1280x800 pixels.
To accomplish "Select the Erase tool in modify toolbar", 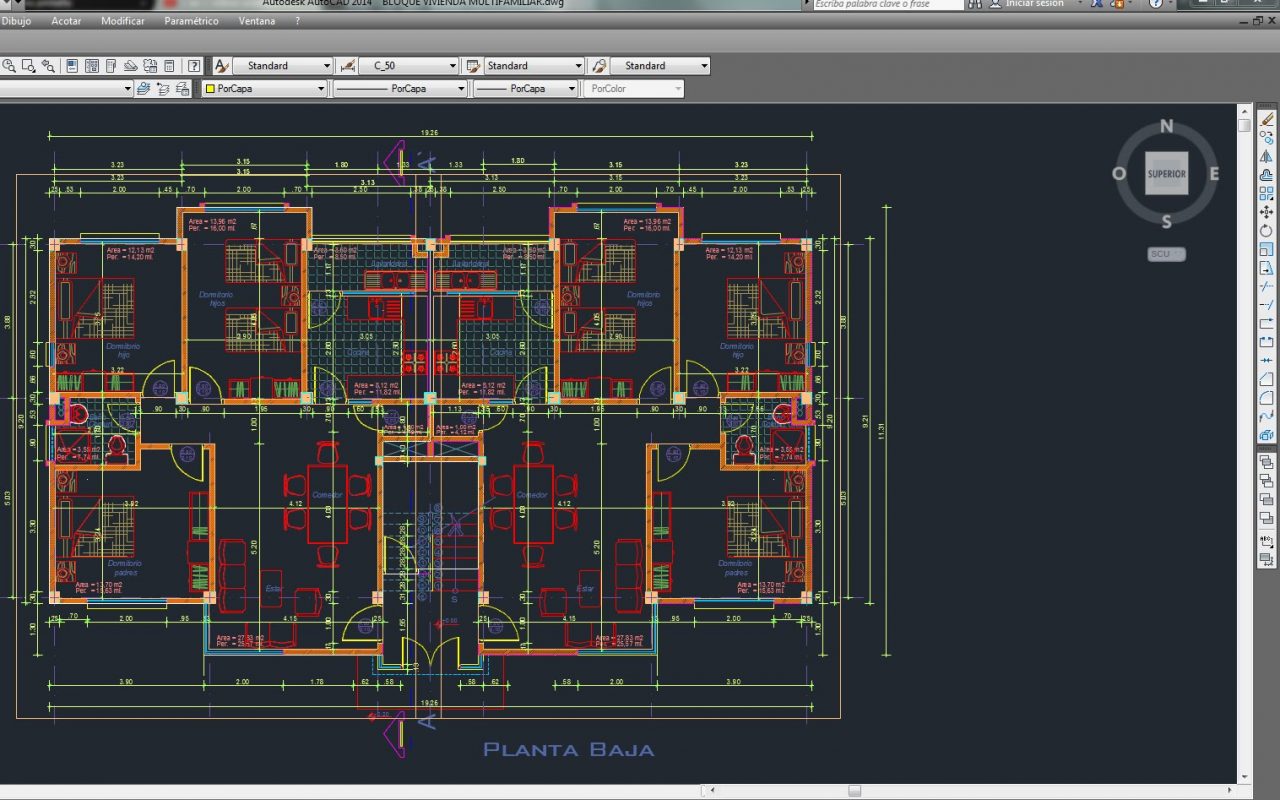I will tap(1267, 119).
